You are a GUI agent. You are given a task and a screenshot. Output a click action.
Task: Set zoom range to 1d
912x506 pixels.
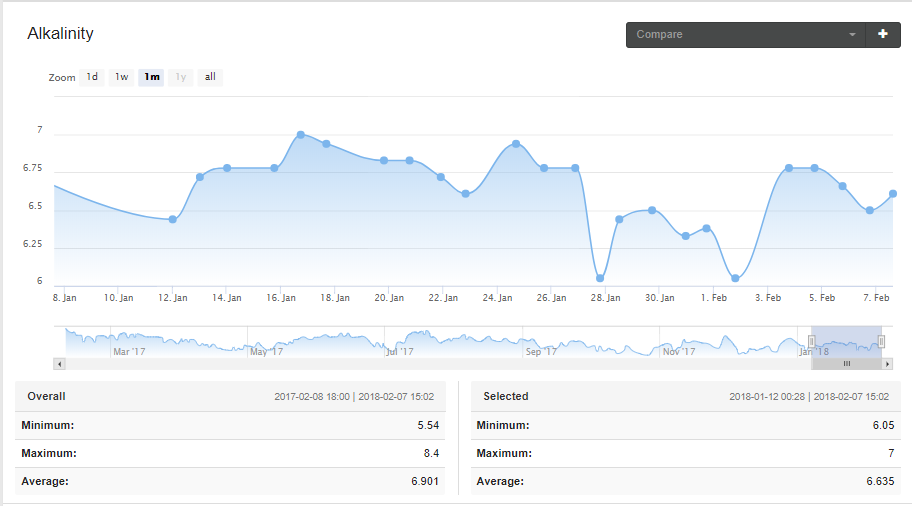coord(92,77)
